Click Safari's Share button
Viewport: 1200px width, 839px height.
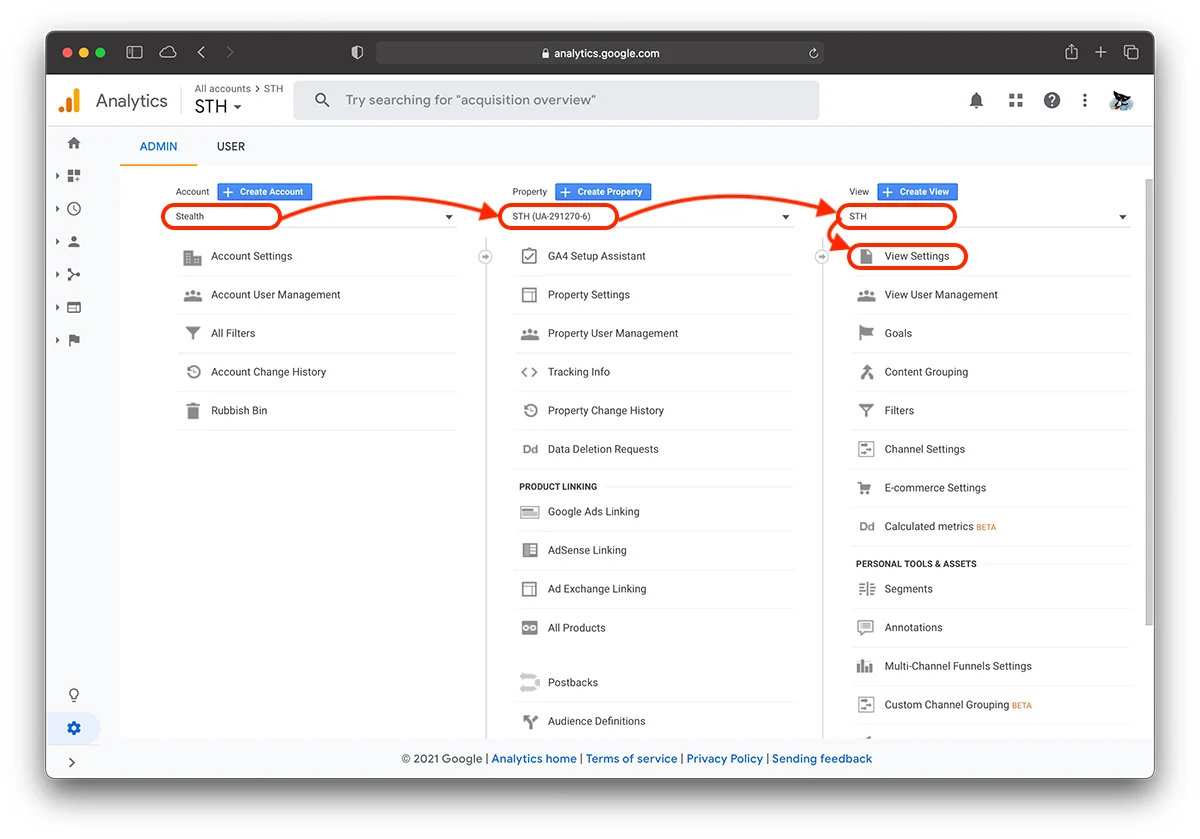point(1071,52)
